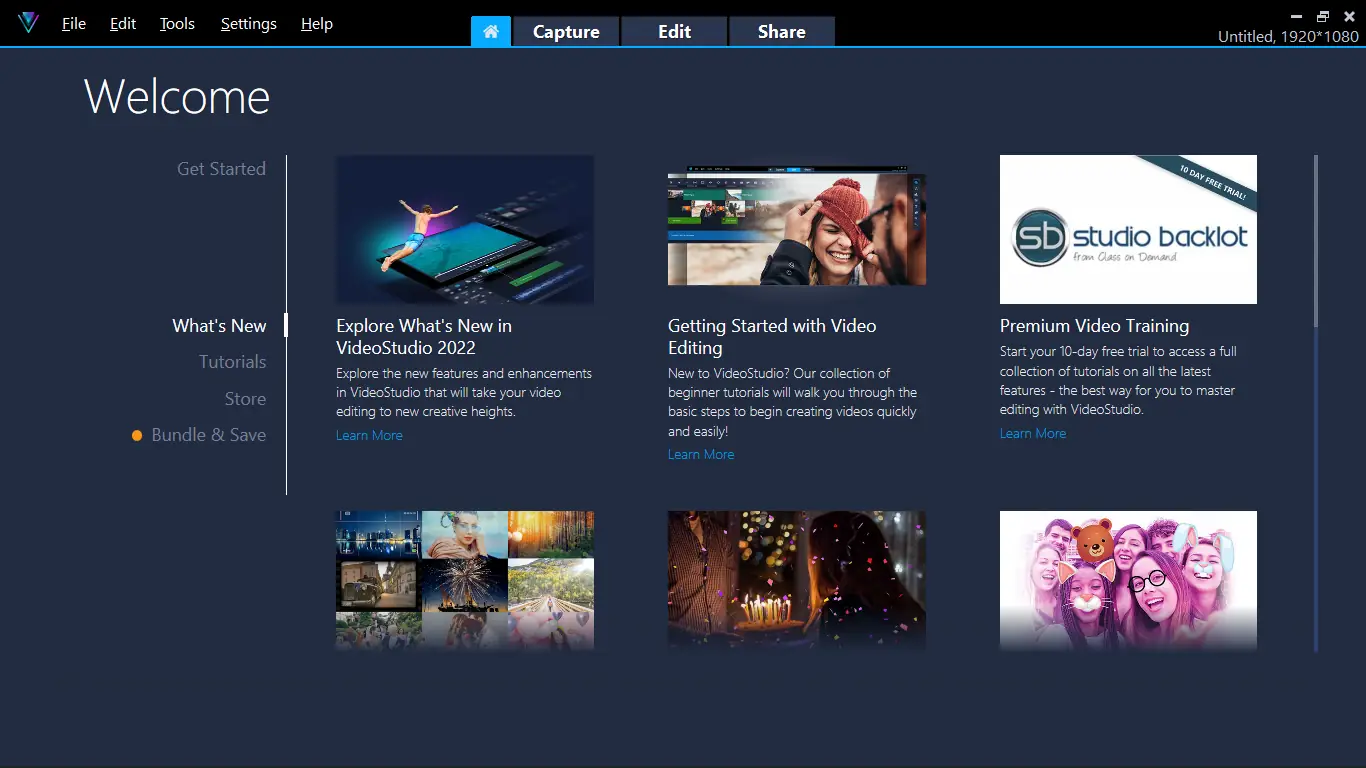Open the Settings menu
1366x768 pixels.
click(x=248, y=23)
